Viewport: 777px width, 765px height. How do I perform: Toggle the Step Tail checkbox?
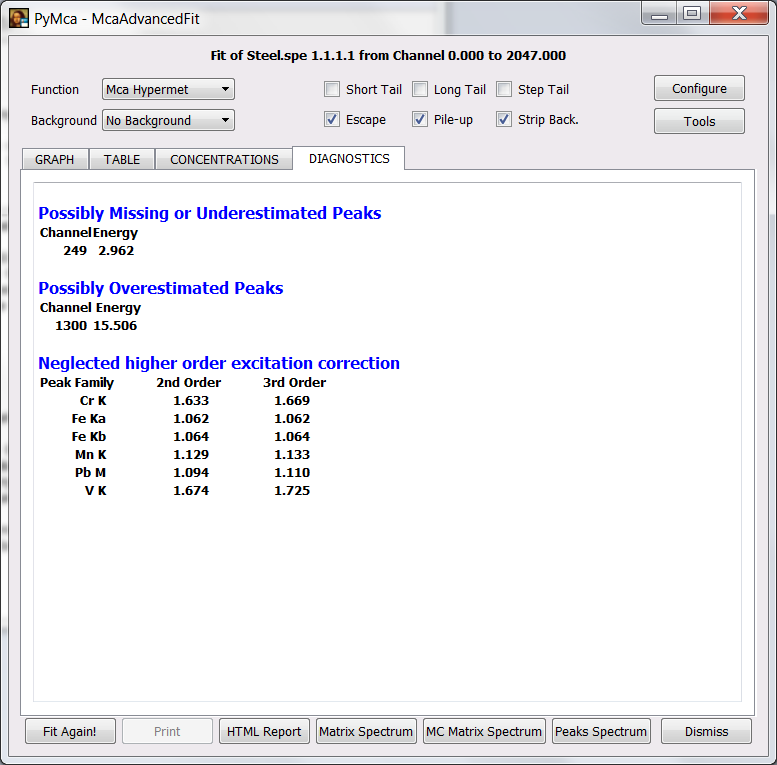pyautogui.click(x=504, y=90)
